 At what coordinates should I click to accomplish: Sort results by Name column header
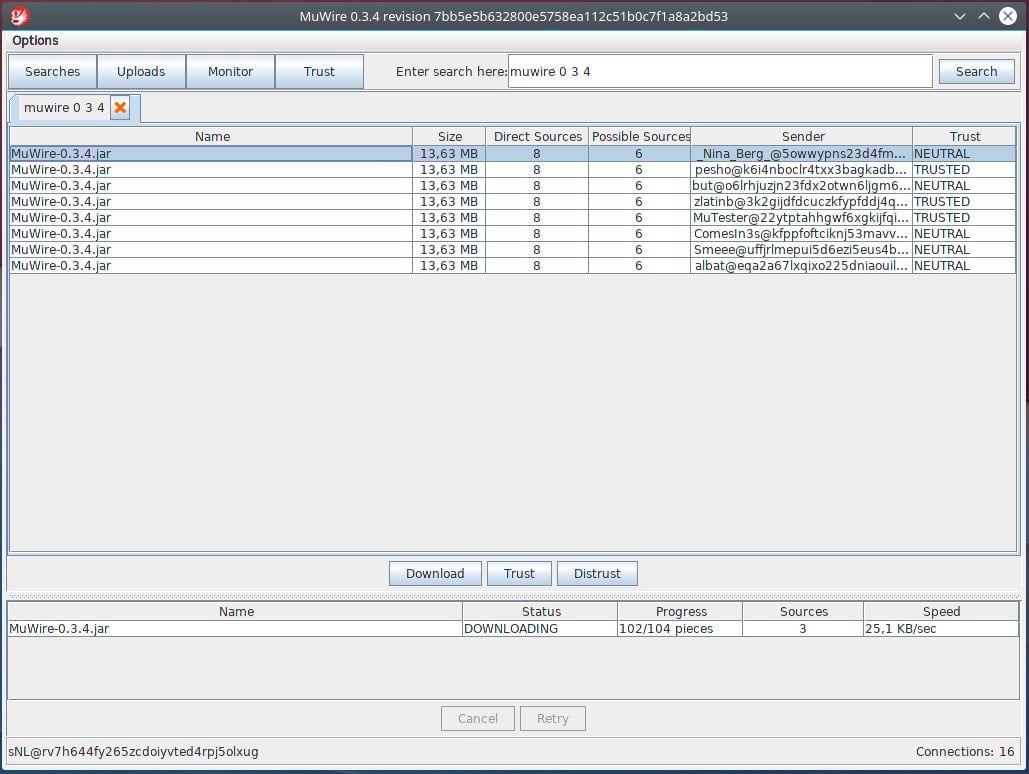point(211,137)
